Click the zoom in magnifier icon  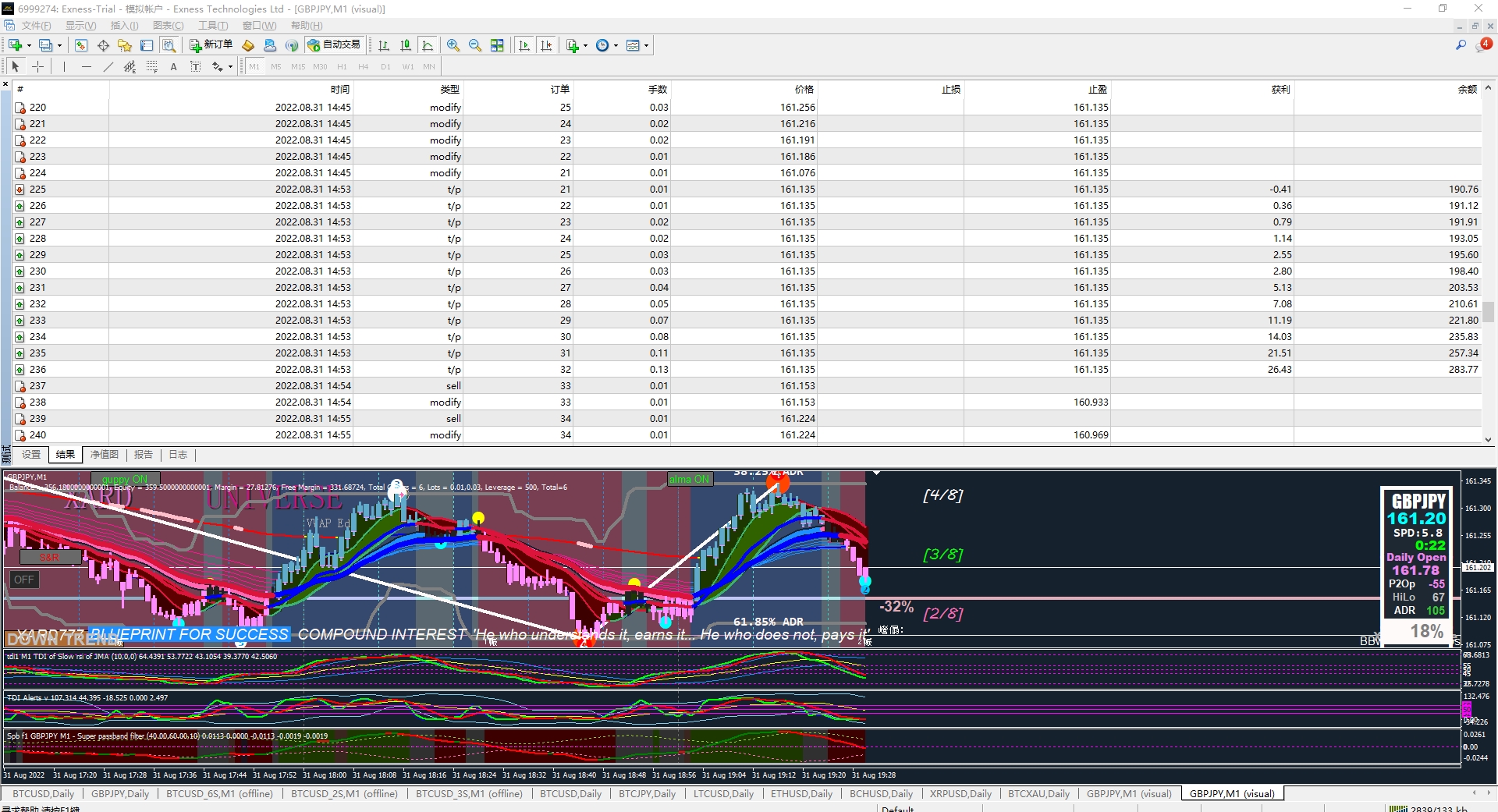point(453,45)
